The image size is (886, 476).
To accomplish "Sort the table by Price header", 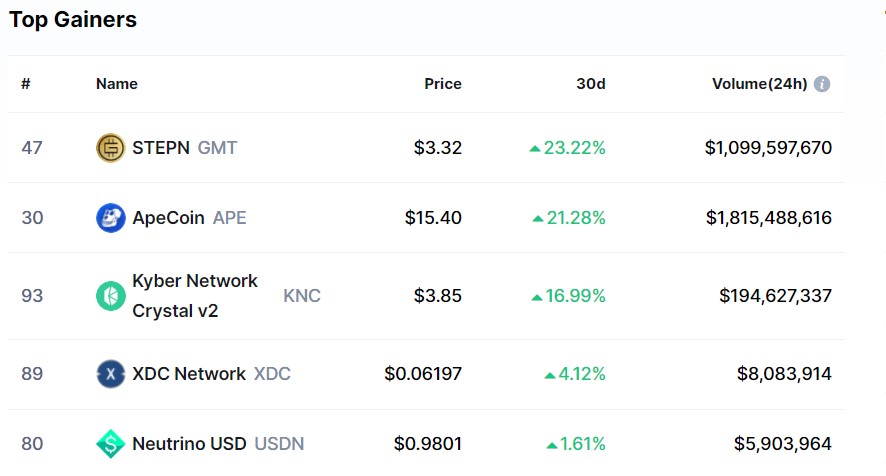I will pos(443,84).
